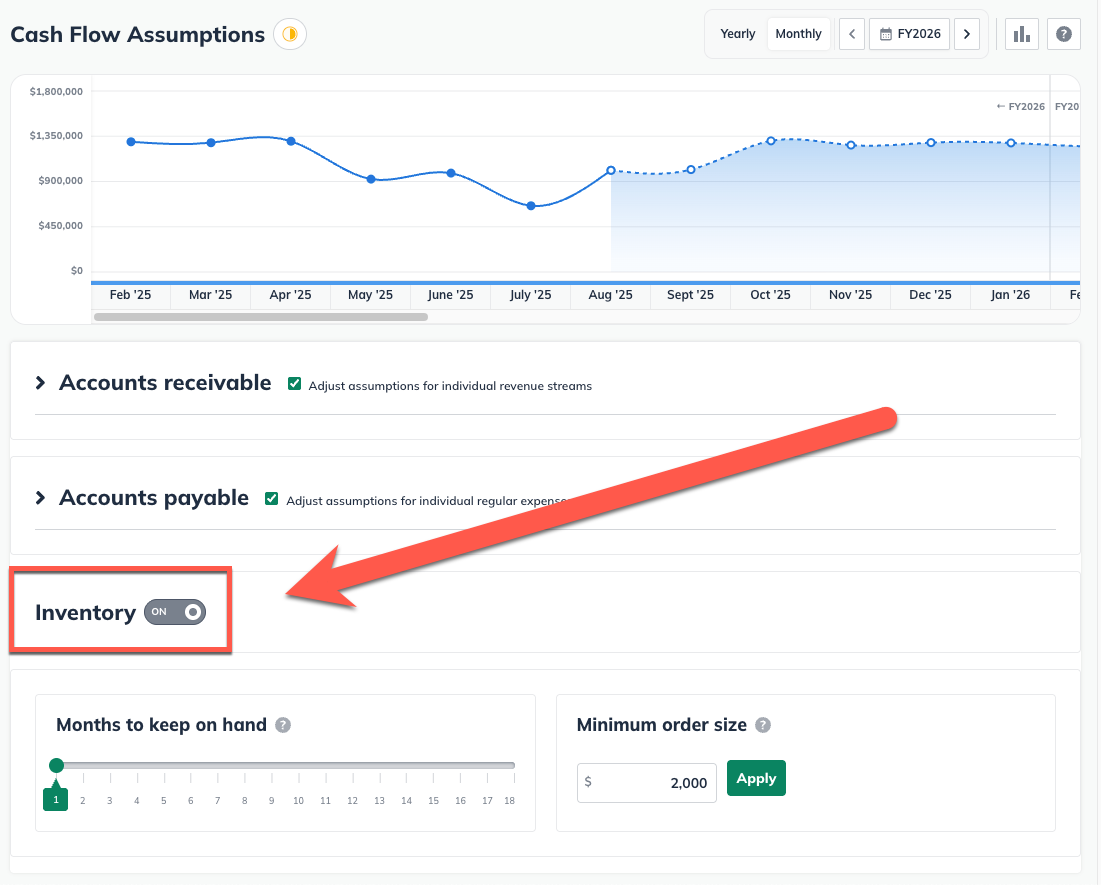This screenshot has height=885, width=1101.
Task: Select the Mar '25 column header
Action: [211, 295]
